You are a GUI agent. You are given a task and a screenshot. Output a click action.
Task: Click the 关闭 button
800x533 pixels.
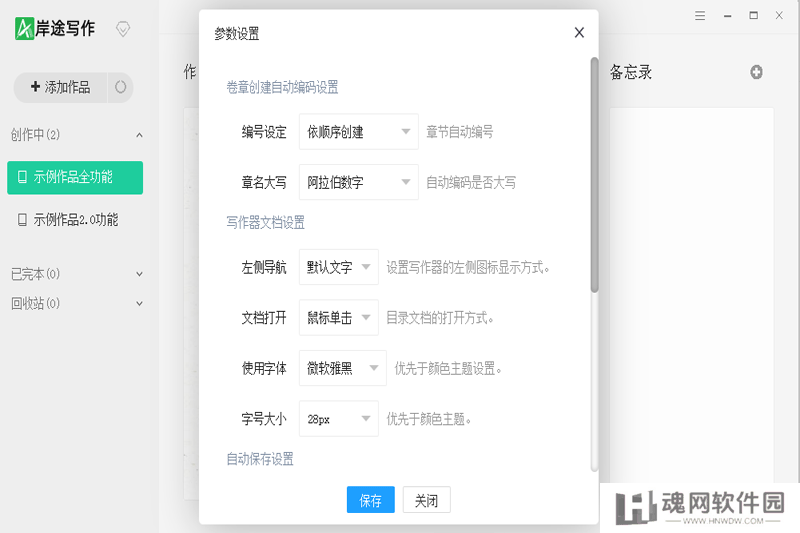[x=427, y=500]
